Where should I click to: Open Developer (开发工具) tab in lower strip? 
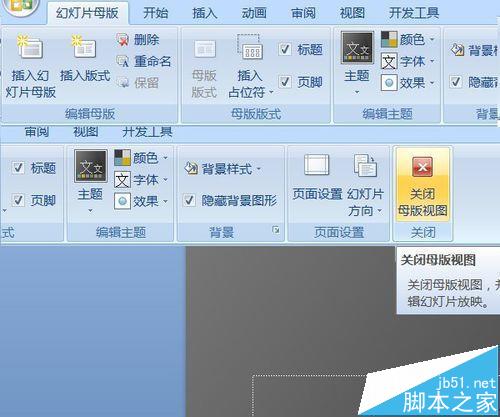(x=147, y=132)
